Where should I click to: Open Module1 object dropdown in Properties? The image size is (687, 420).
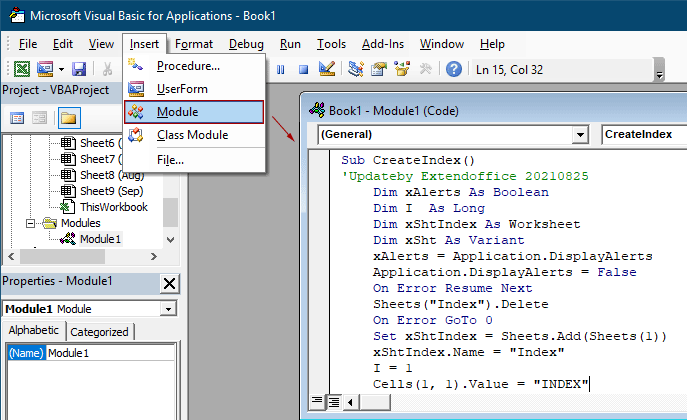pyautogui.click(x=168, y=309)
